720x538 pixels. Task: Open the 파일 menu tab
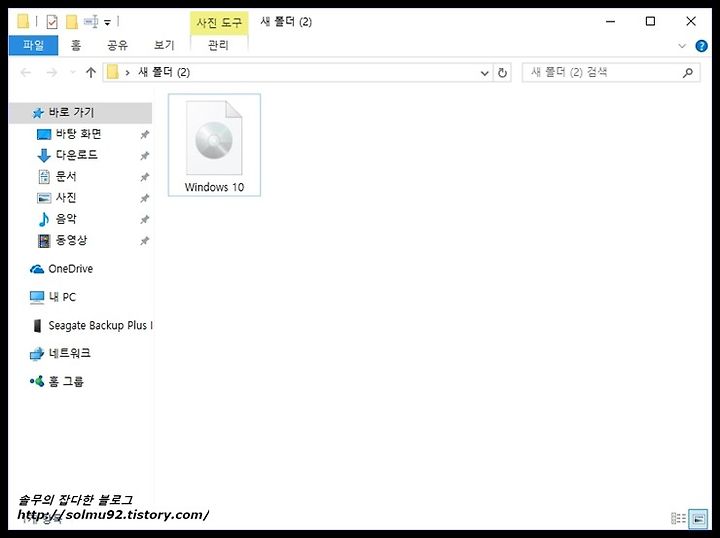coord(33,45)
